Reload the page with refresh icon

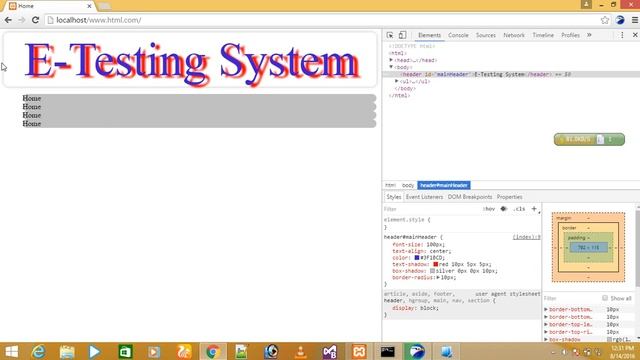click(35, 20)
